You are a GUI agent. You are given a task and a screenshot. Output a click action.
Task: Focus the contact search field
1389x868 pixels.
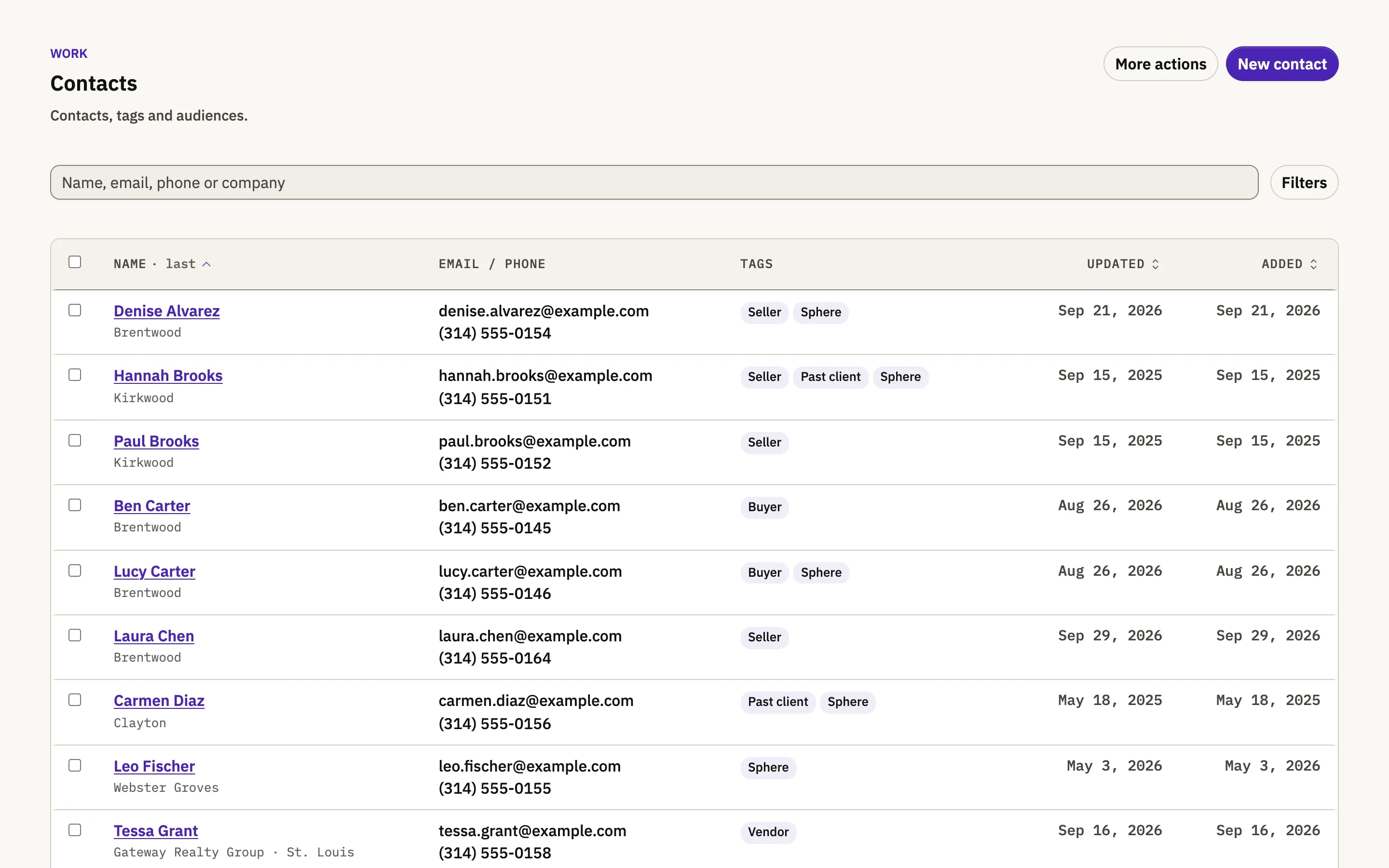654,183
